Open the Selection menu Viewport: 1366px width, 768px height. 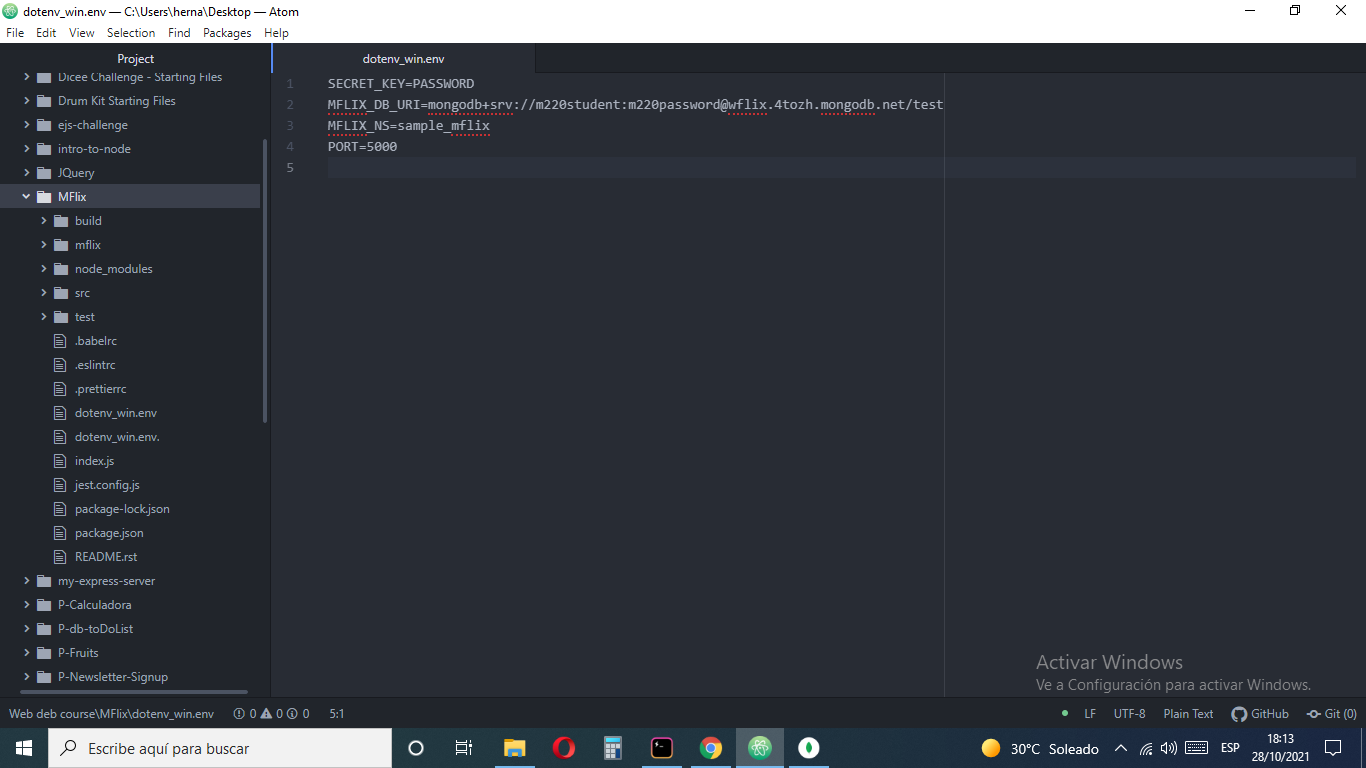pyautogui.click(x=131, y=33)
